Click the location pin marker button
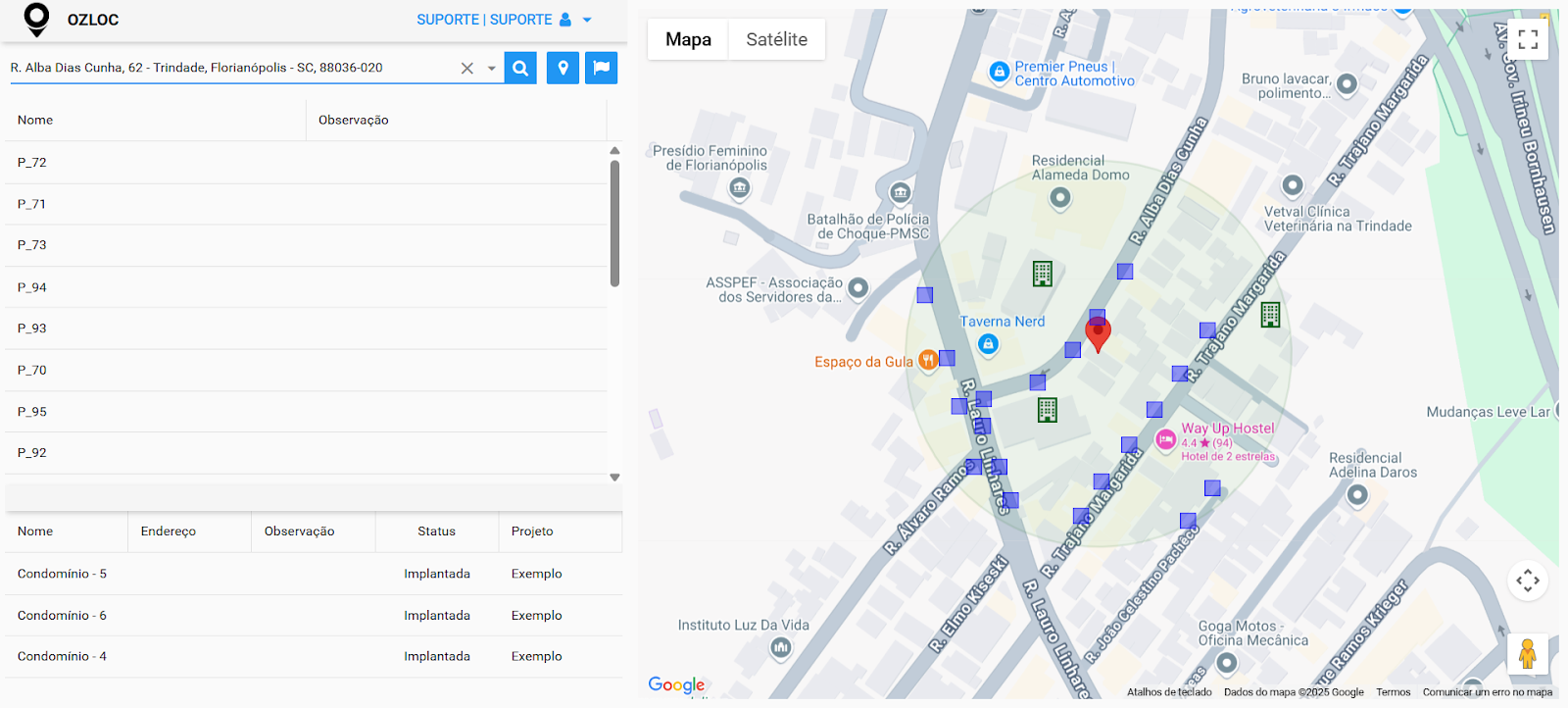1568x708 pixels. click(563, 68)
